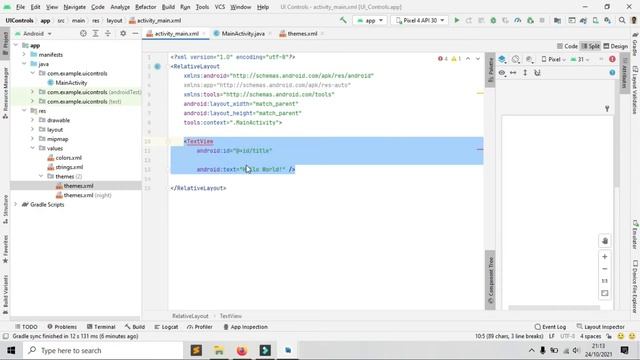Open Layout Inspector
Image resolution: width=640 pixels, height=360 pixels.
(x=600, y=327)
